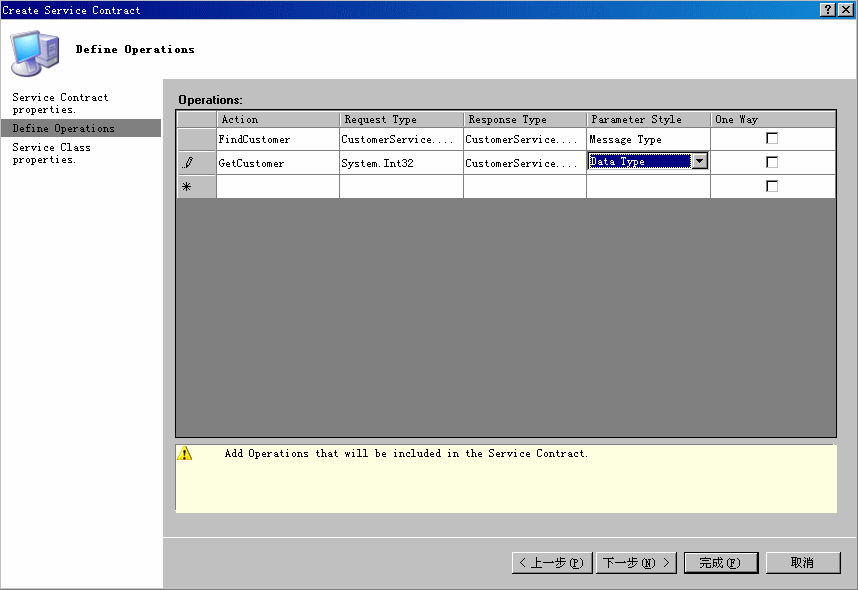Open Service Class properties step
The image size is (858, 590).
click(x=51, y=153)
